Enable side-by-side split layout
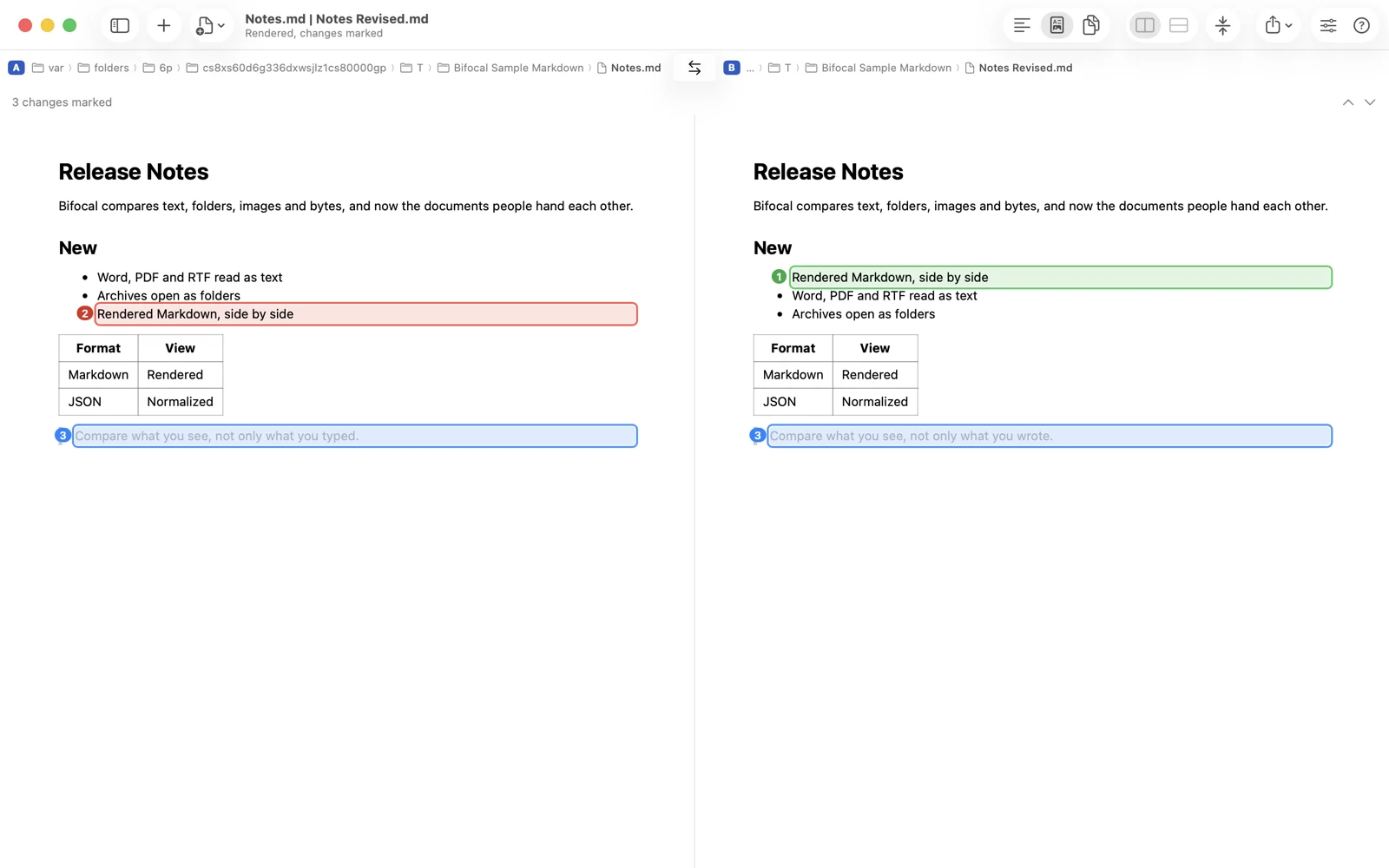 click(x=1145, y=25)
